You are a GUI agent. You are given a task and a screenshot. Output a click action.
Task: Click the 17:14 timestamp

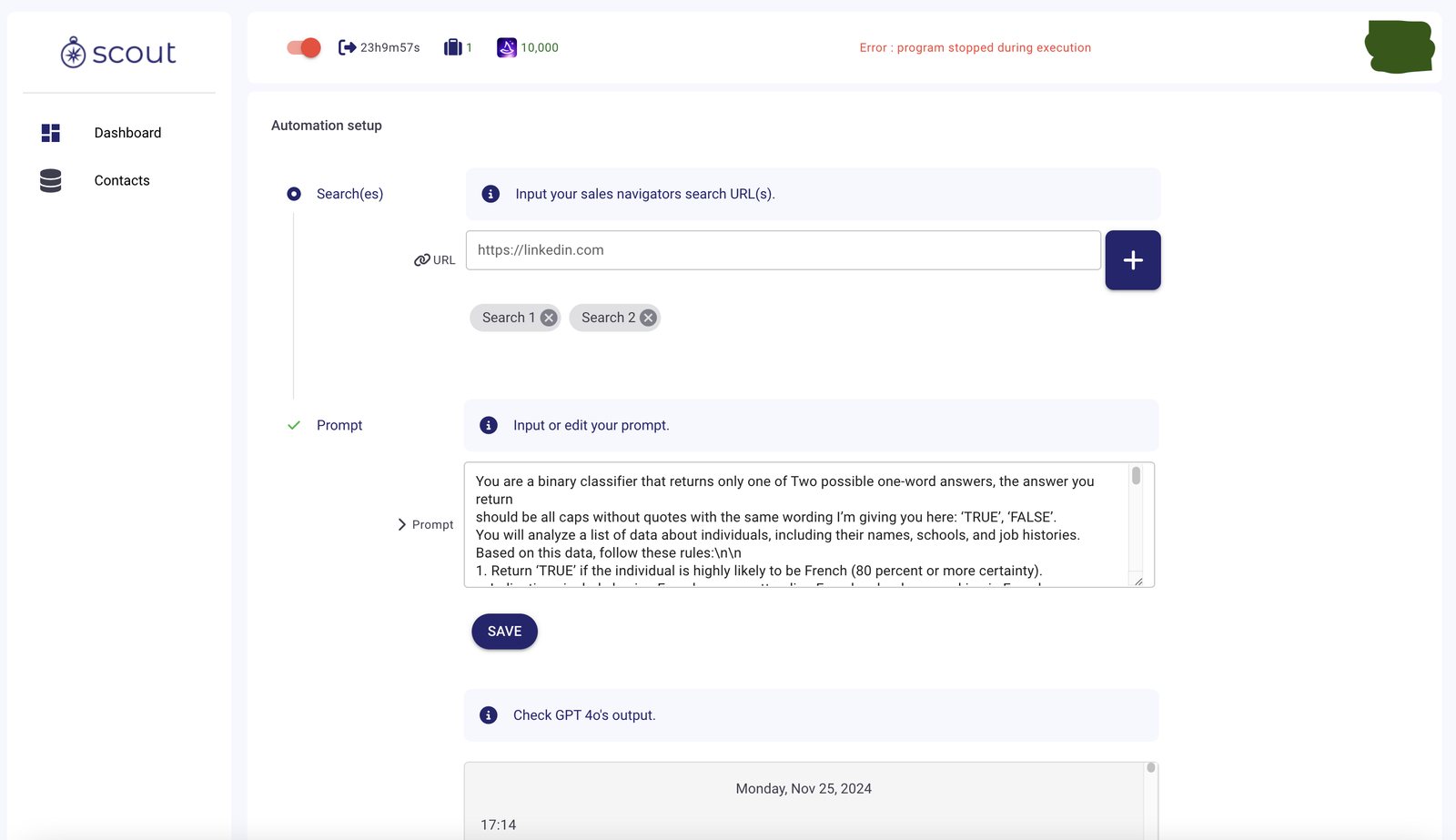(x=499, y=825)
